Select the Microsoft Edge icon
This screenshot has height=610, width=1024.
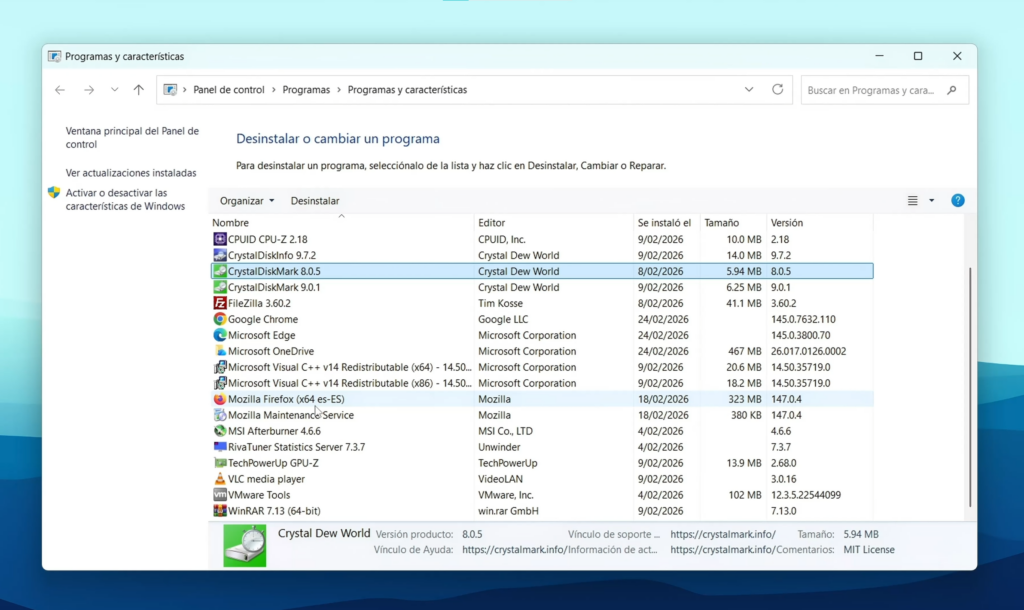pos(219,335)
